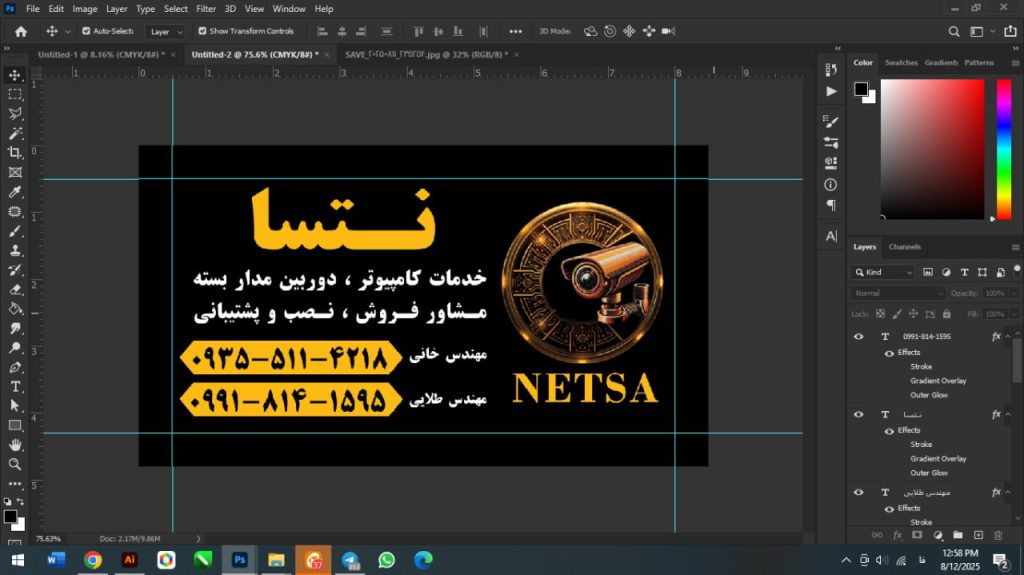Toggle pixel layer filter in Layers panel
This screenshot has height=575, width=1024.
928,272
